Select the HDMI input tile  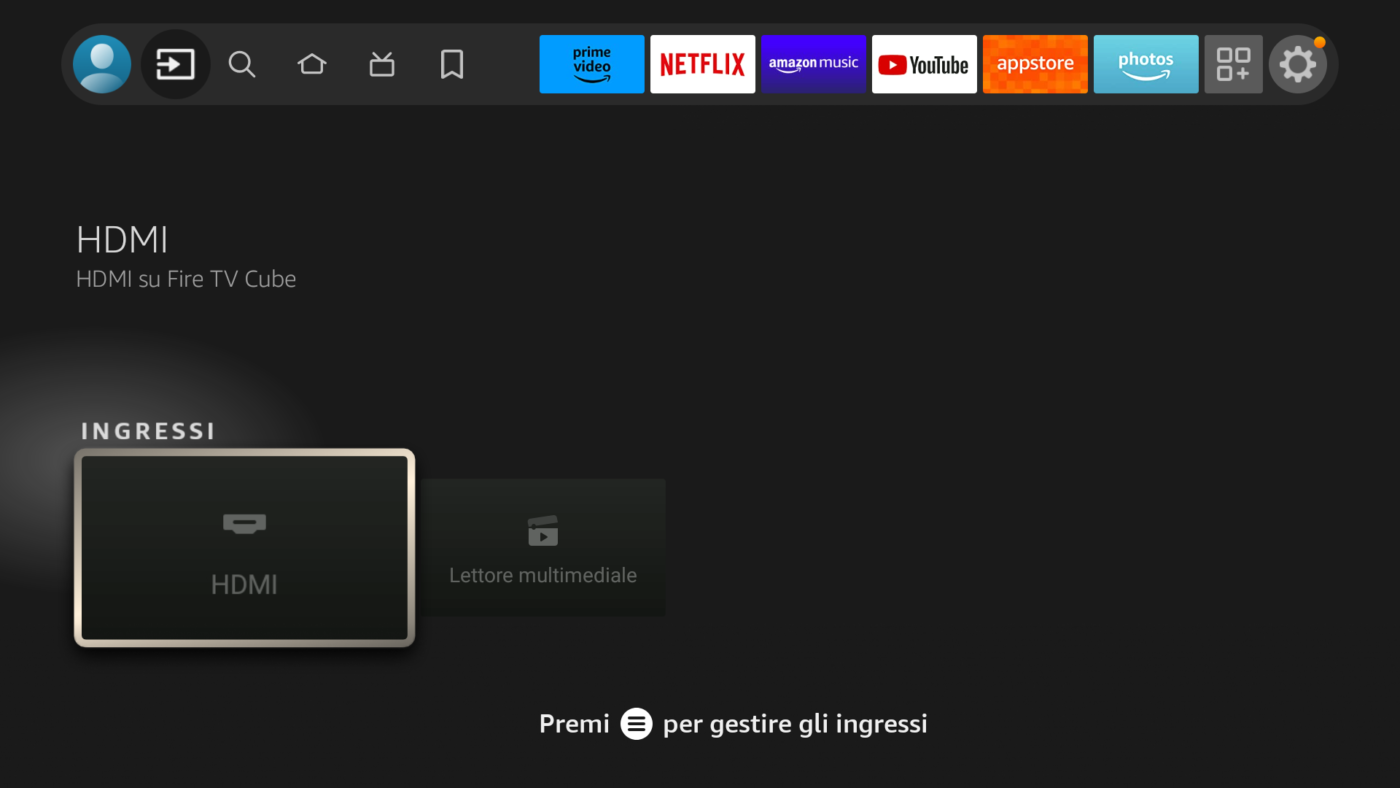tap(243, 548)
